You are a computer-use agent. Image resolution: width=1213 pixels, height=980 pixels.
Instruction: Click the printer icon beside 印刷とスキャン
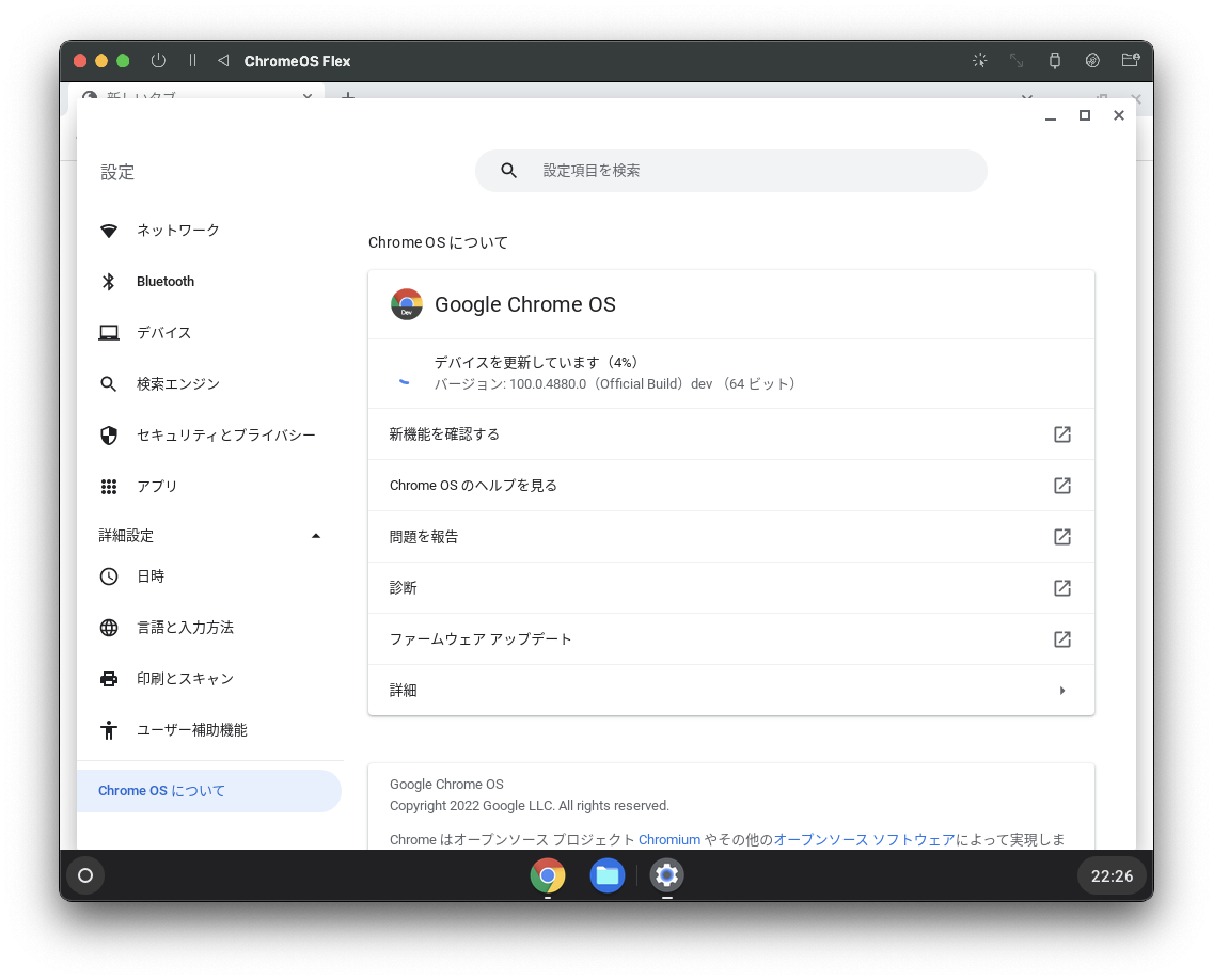click(108, 678)
